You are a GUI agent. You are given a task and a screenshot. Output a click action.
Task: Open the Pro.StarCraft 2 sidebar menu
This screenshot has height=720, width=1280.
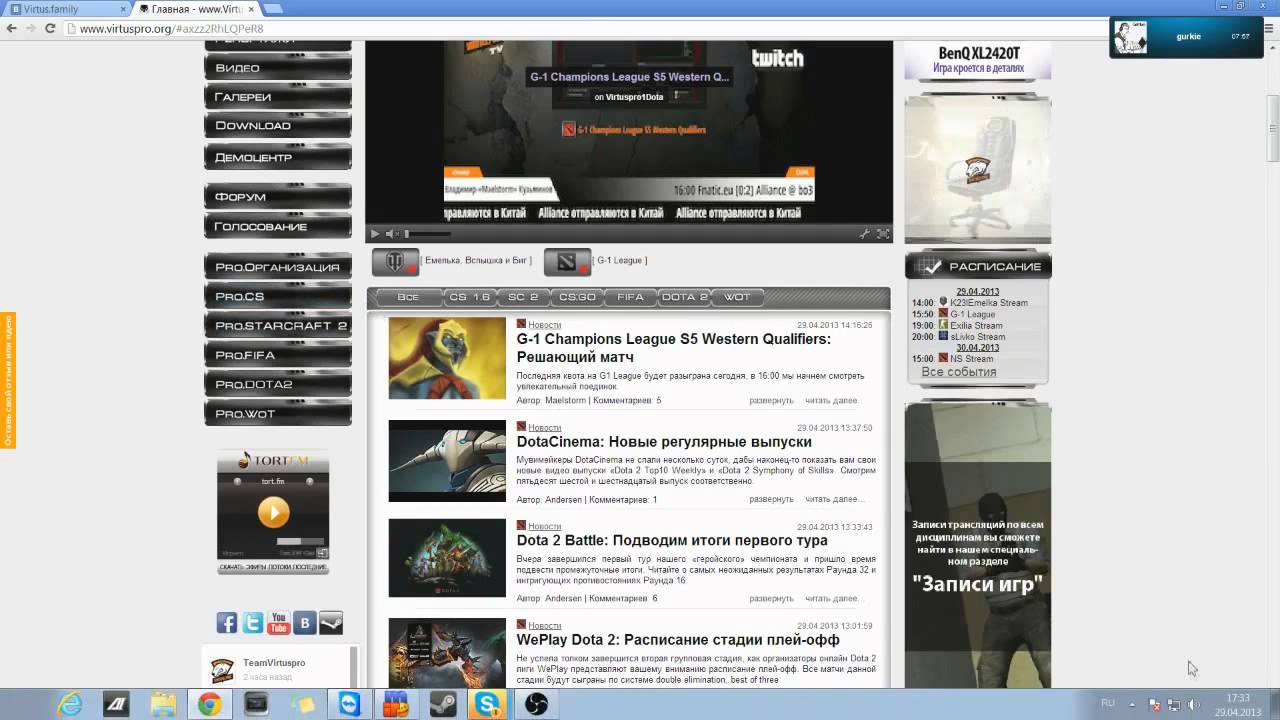pyautogui.click(x=278, y=326)
